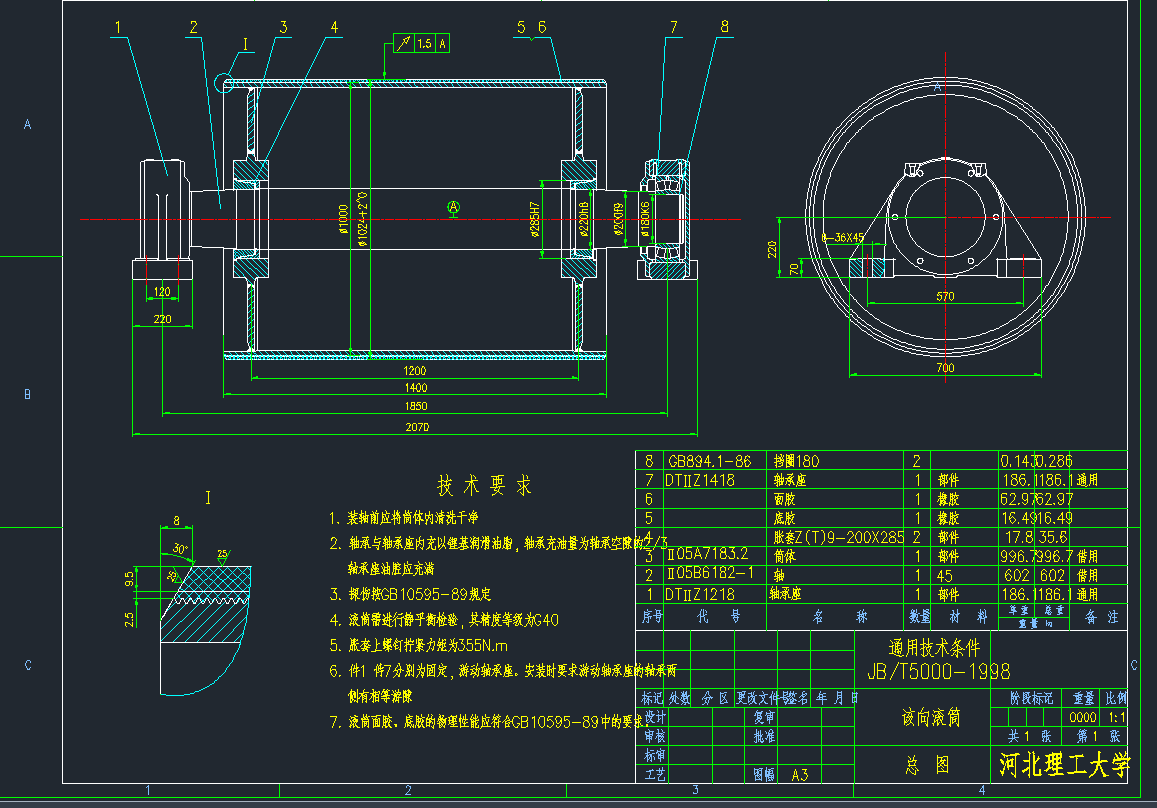
Task: Select the 30° angle dimension in detail view
Action: click(180, 549)
